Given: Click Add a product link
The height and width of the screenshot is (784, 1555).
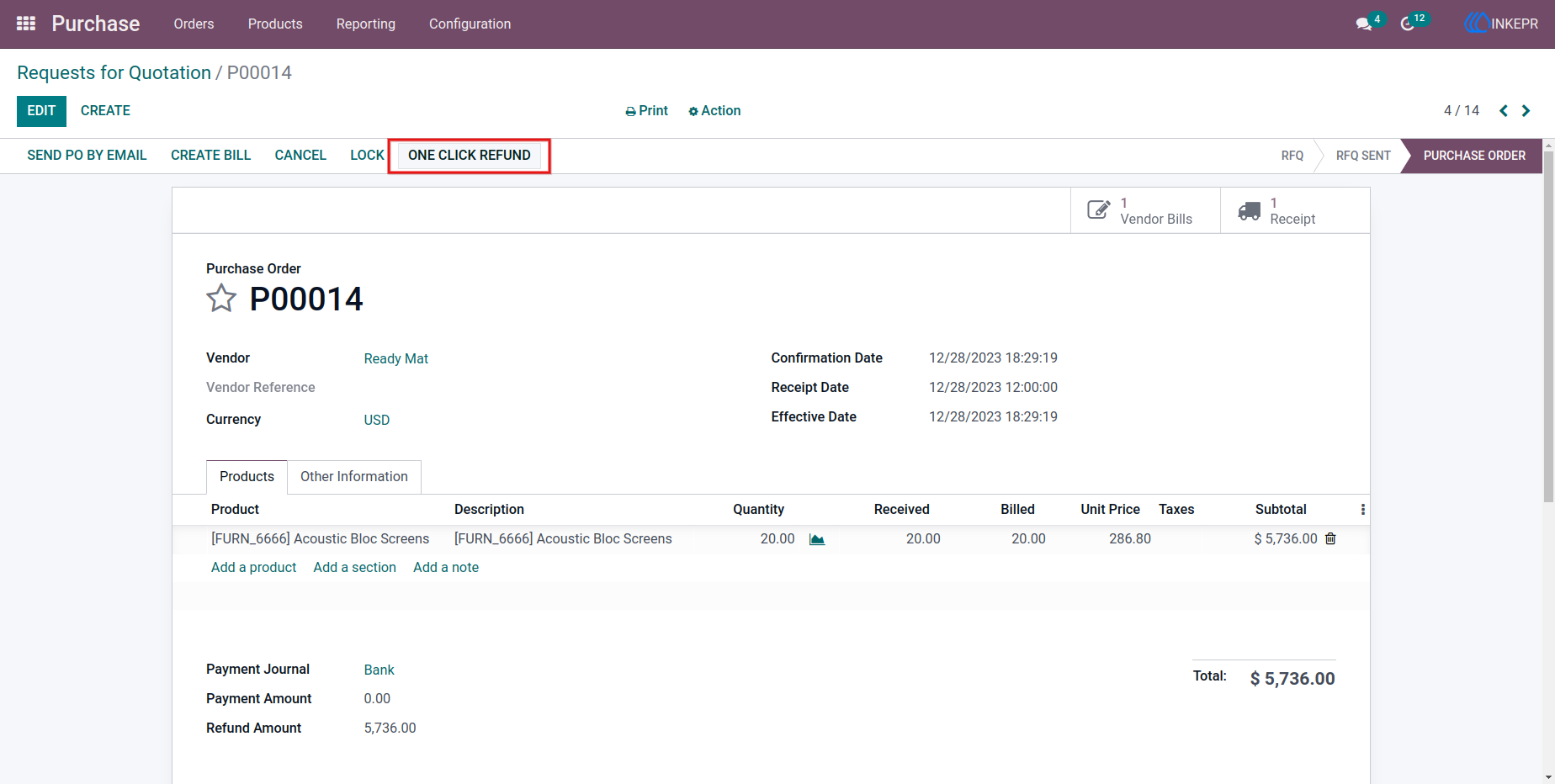Looking at the screenshot, I should 253,568.
